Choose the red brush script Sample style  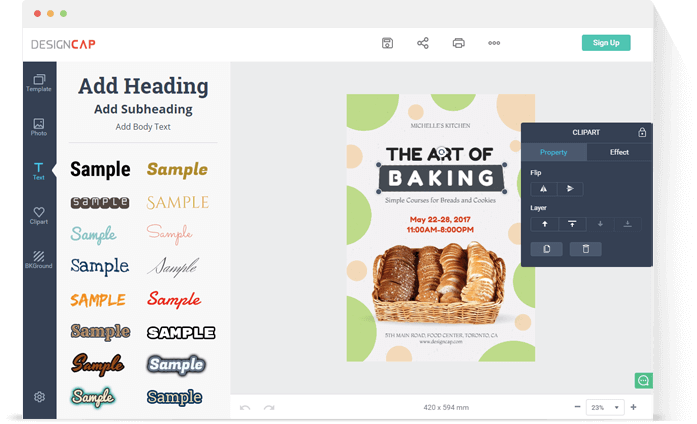(174, 299)
